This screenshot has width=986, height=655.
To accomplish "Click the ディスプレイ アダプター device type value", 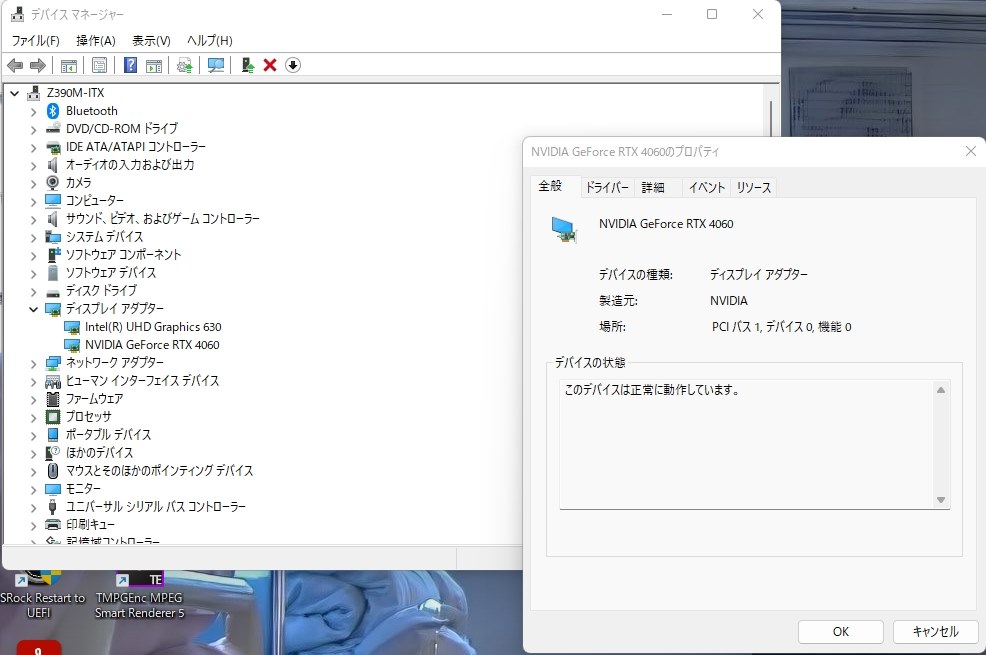I will (759, 275).
